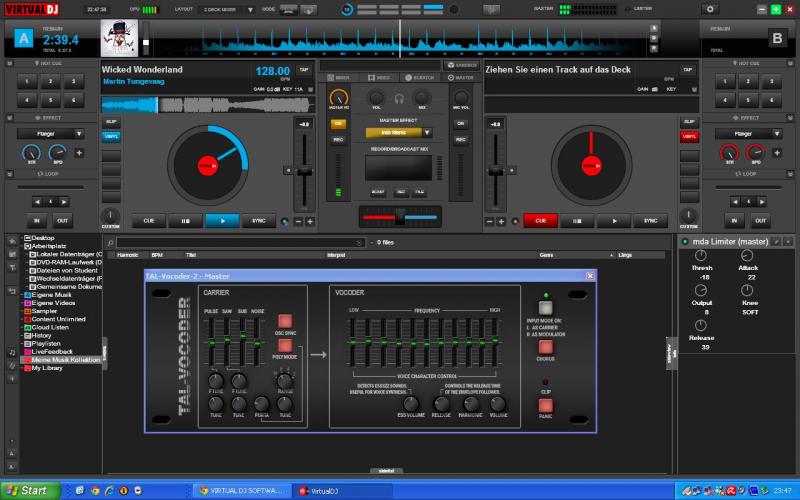Switch to the Mixer tab
This screenshot has height=500, width=800.
click(338, 78)
